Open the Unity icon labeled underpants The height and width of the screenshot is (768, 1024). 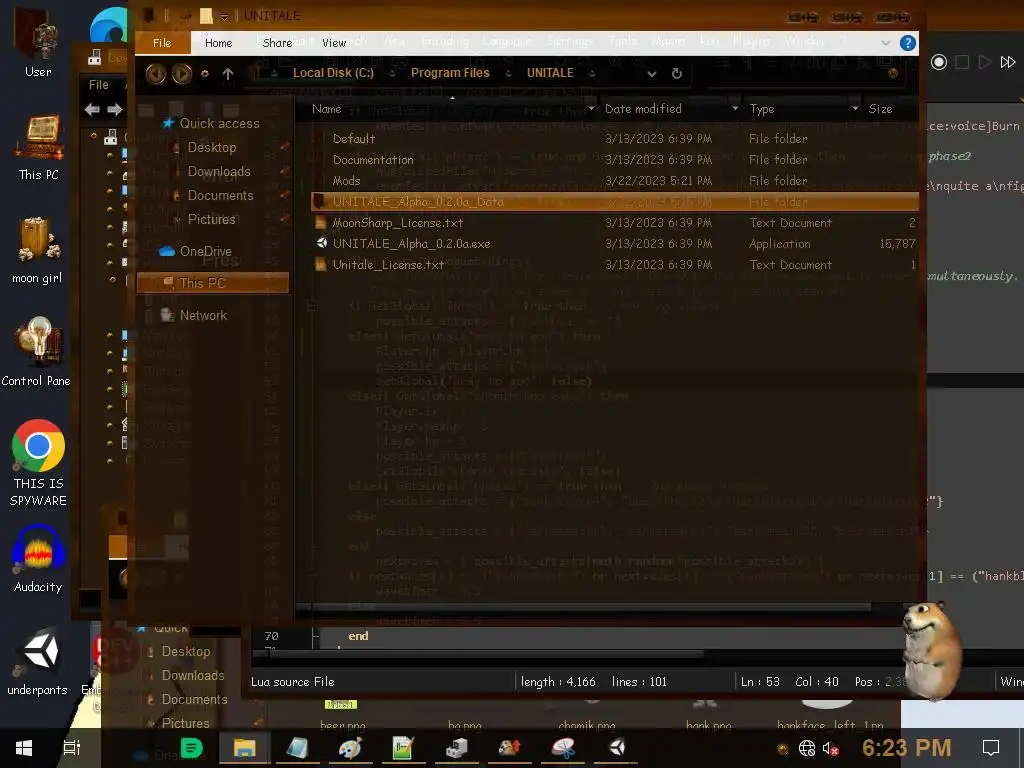38,661
